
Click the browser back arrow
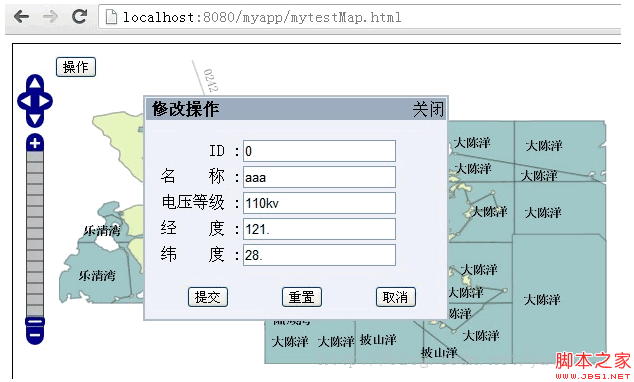point(21,16)
